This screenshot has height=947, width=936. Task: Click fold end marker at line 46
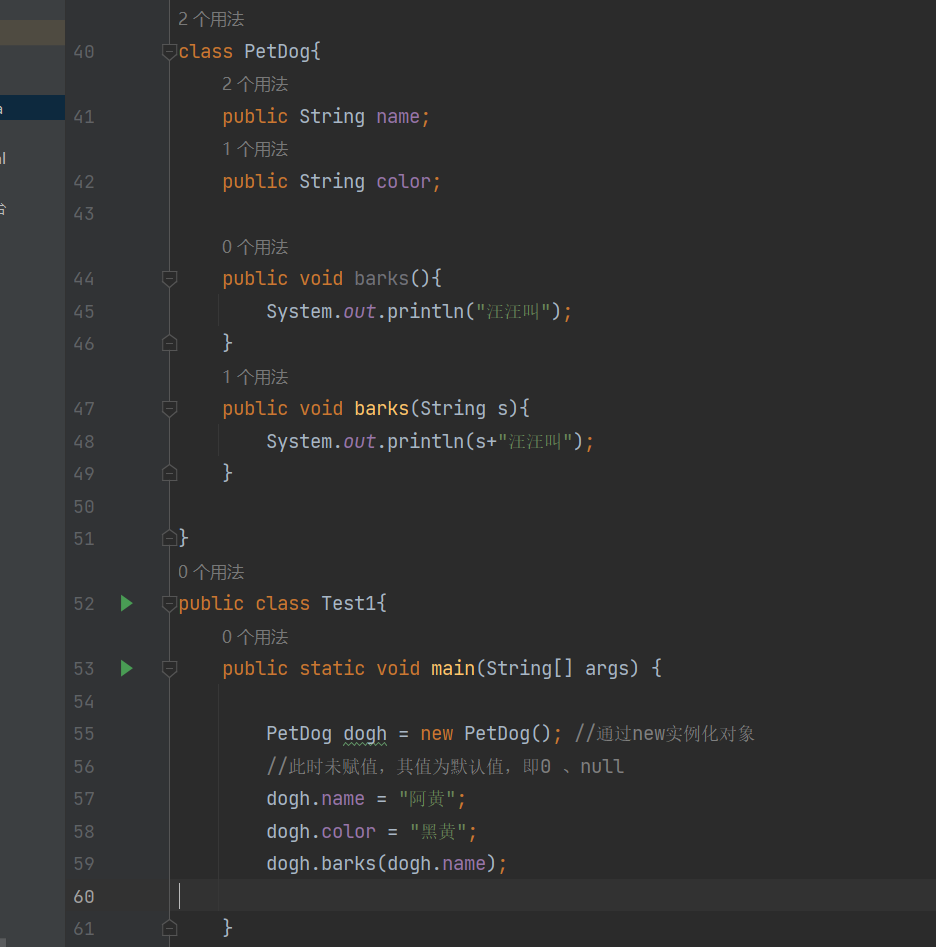(169, 343)
